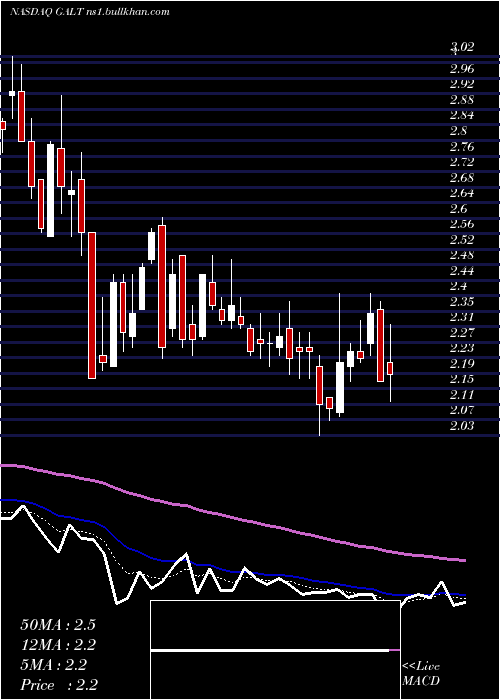Click the 2.23 price axis label

point(462,348)
